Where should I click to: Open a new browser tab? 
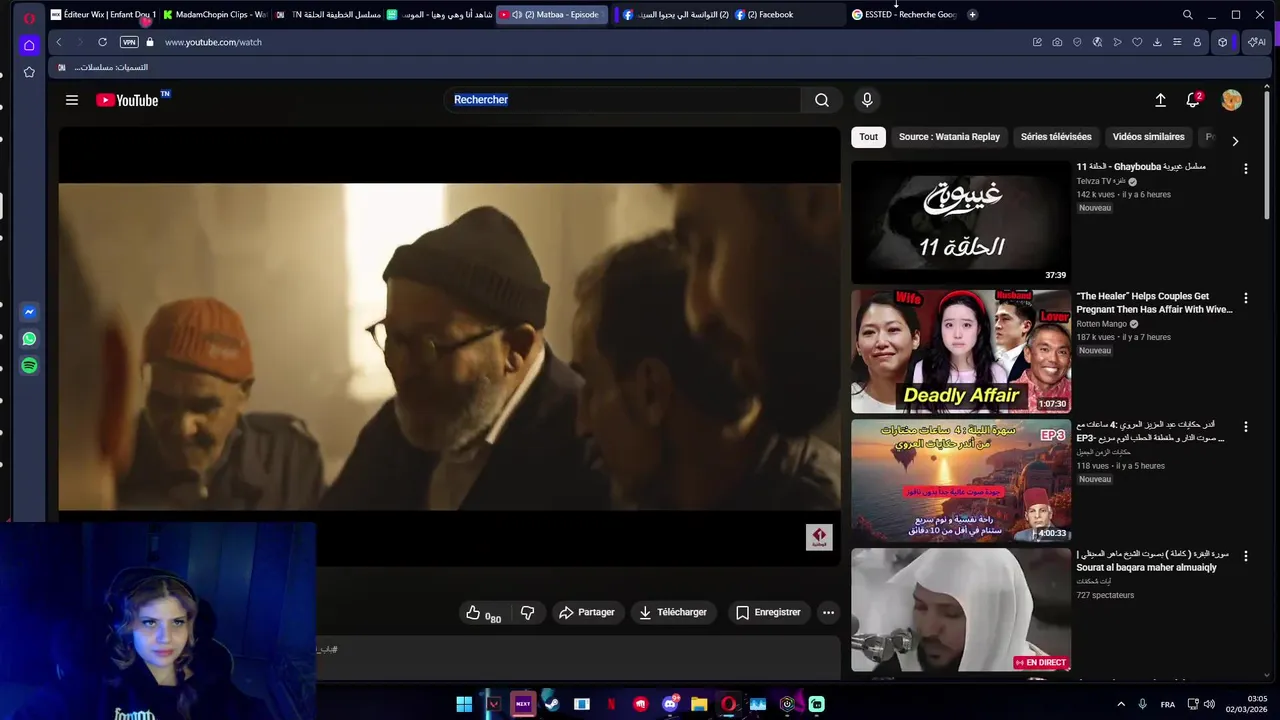(x=972, y=15)
